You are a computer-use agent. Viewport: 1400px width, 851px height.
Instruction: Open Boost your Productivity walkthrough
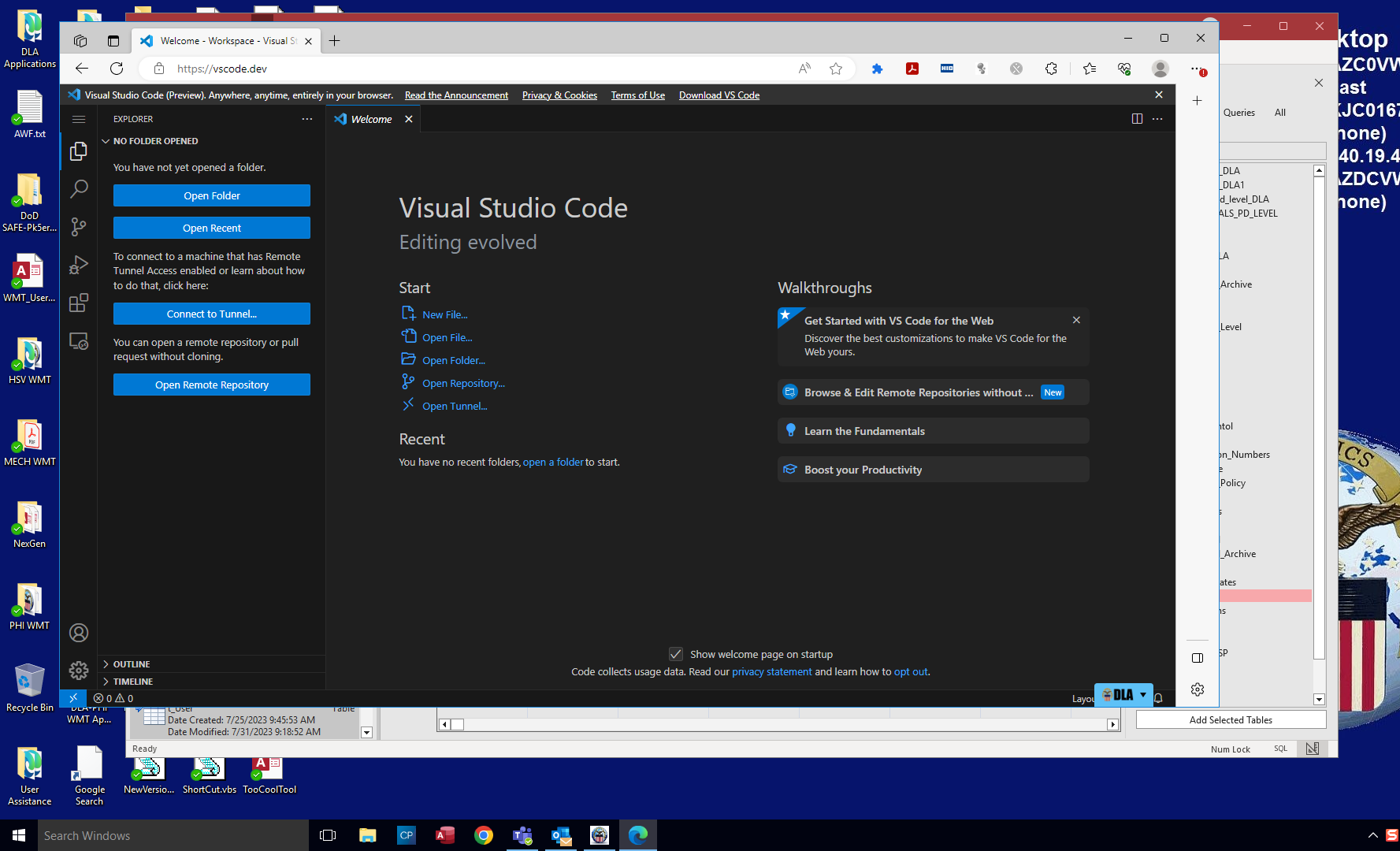pyautogui.click(x=933, y=470)
